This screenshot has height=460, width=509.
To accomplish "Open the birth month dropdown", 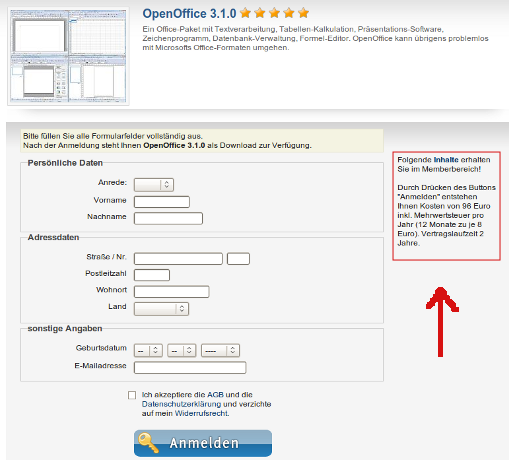I will coord(182,351).
